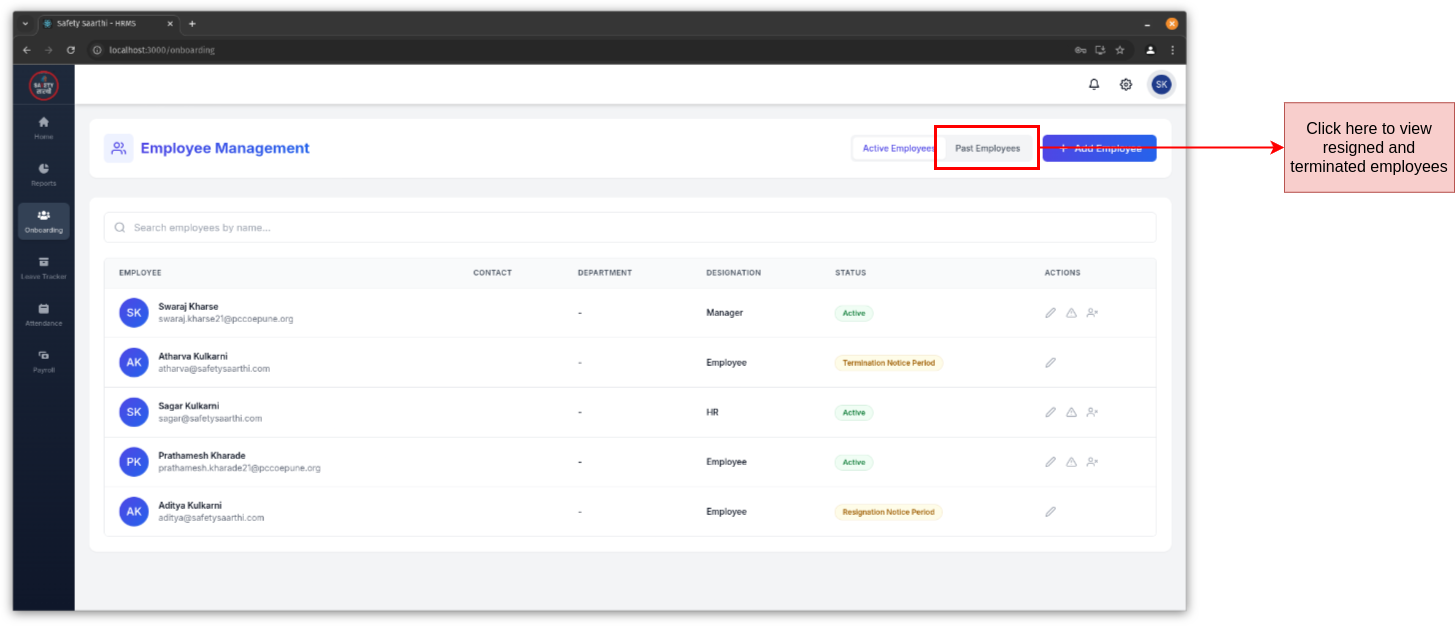The image size is (1455, 627).
Task: Reload the page with the browser refresh button
Action: (71, 50)
